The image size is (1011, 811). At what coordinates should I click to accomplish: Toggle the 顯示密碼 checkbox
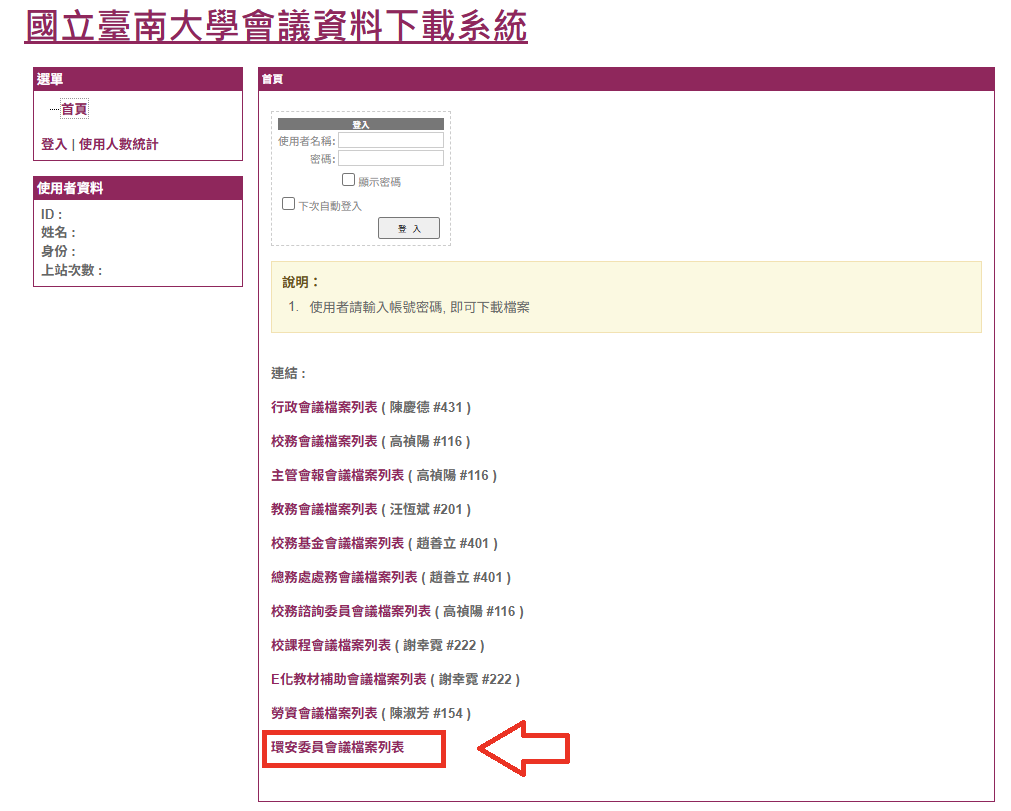click(348, 180)
